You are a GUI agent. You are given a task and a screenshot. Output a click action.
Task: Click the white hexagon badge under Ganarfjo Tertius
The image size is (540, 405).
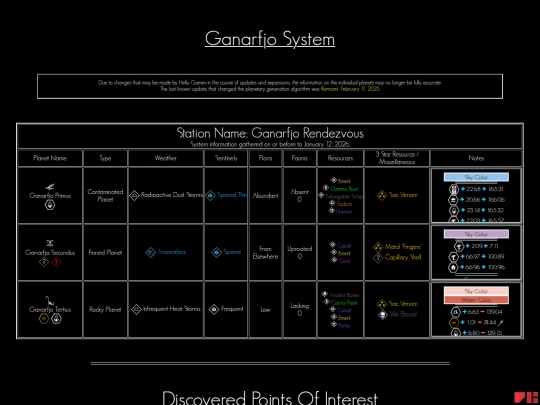click(56, 319)
